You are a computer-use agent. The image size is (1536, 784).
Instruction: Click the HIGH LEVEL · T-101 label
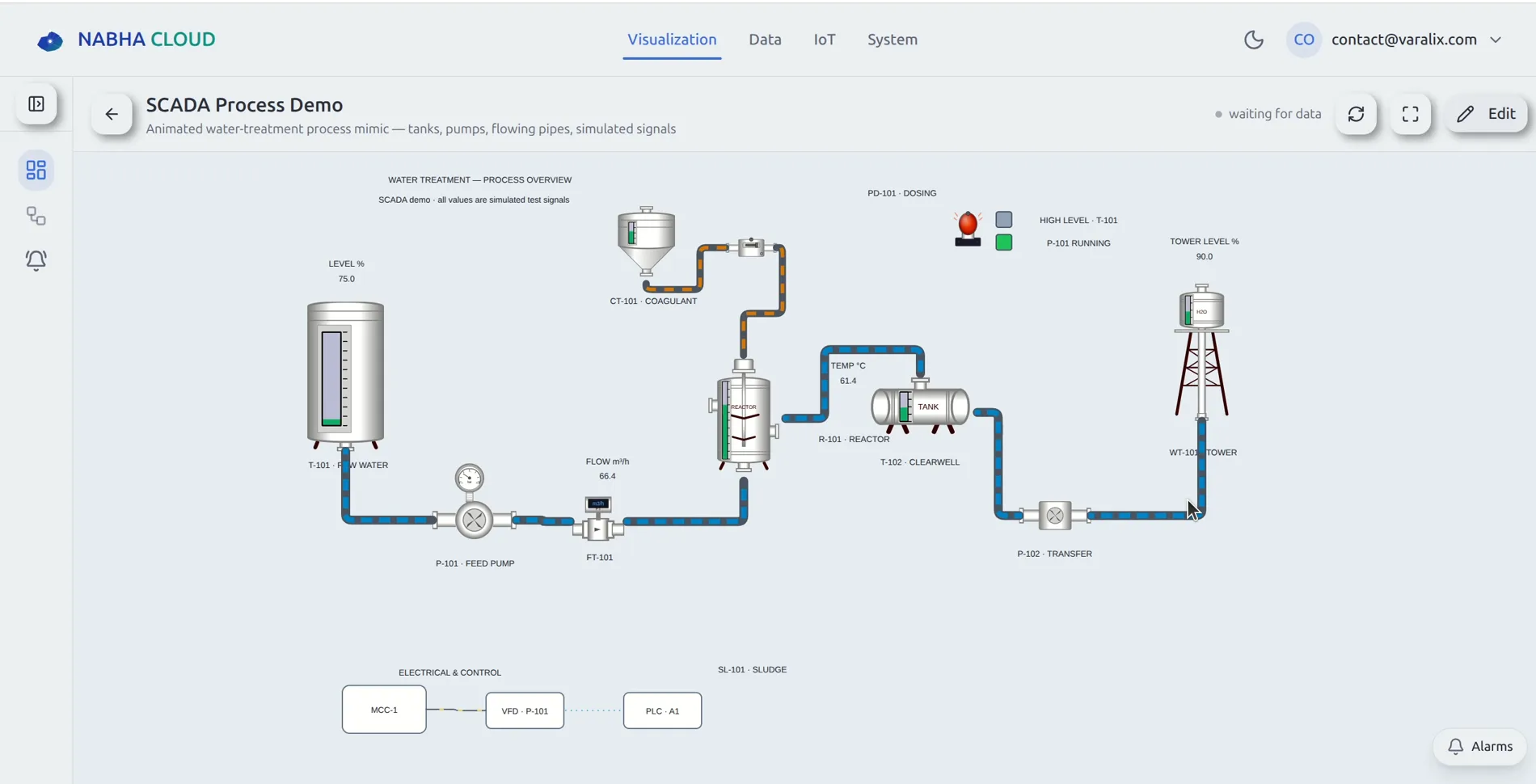click(1078, 220)
